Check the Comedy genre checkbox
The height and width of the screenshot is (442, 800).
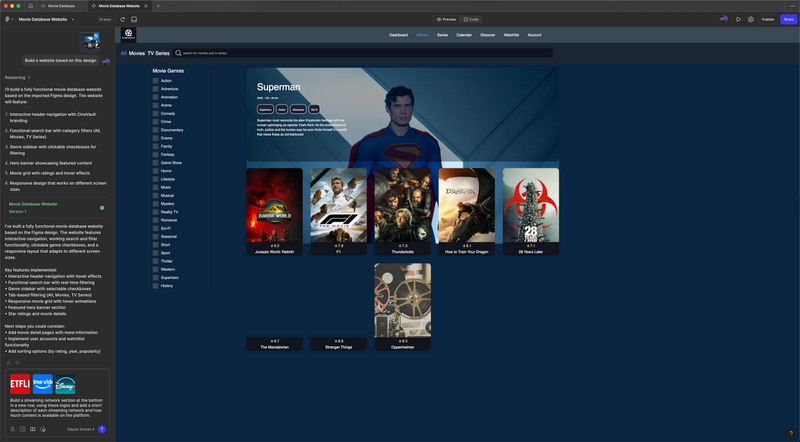(156, 113)
